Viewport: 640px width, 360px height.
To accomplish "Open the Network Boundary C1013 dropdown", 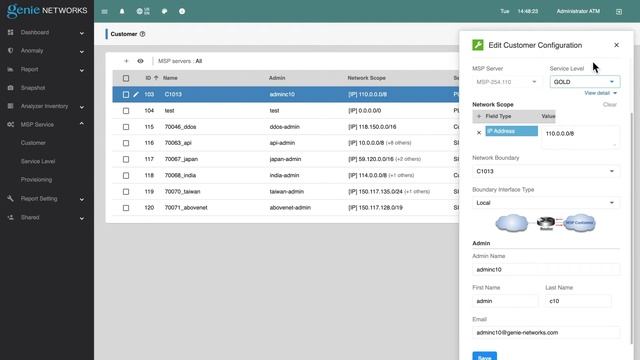I will 546,171.
